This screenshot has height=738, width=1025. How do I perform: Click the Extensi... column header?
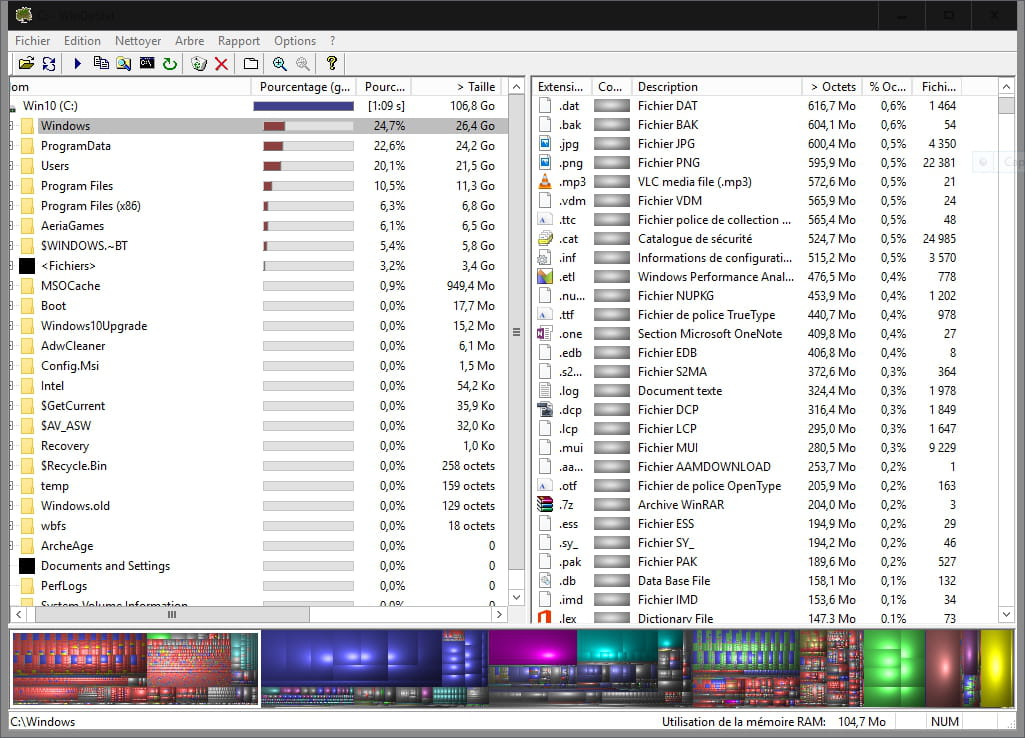click(x=562, y=87)
